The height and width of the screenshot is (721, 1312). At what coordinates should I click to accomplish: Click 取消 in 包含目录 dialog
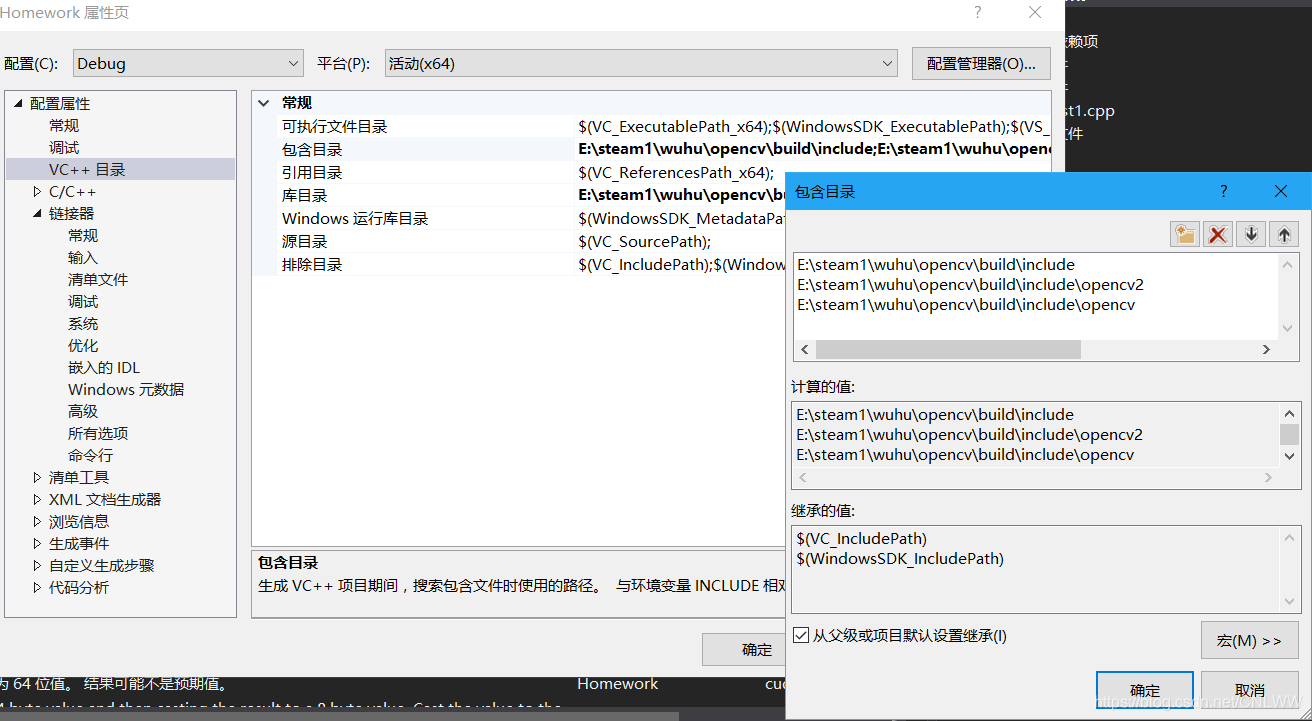1250,690
